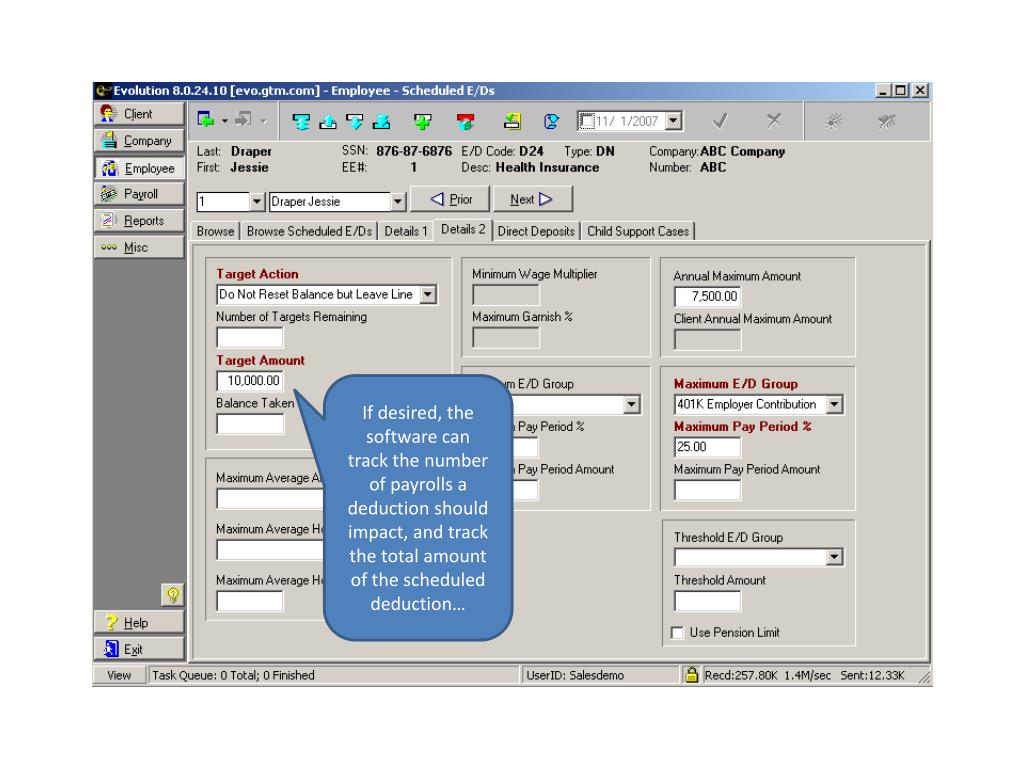
Task: Open the Target Action dropdown
Action: click(x=428, y=295)
